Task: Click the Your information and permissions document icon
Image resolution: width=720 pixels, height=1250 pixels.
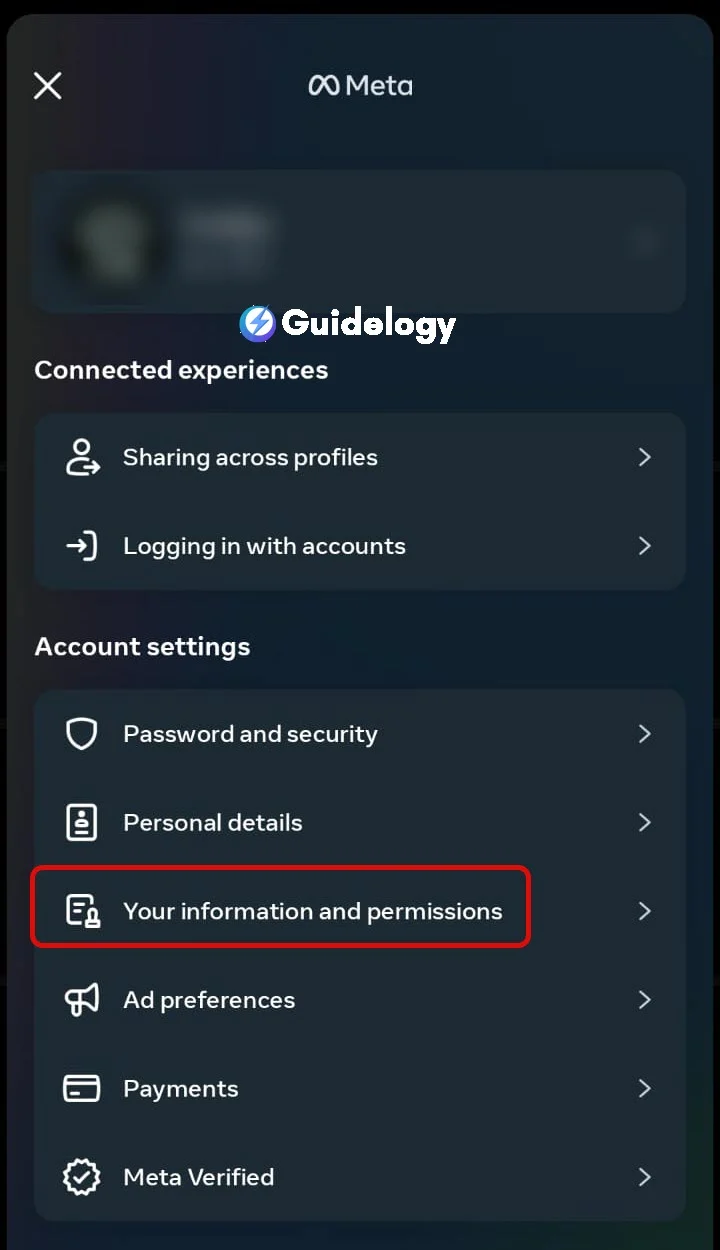Action: [x=82, y=911]
